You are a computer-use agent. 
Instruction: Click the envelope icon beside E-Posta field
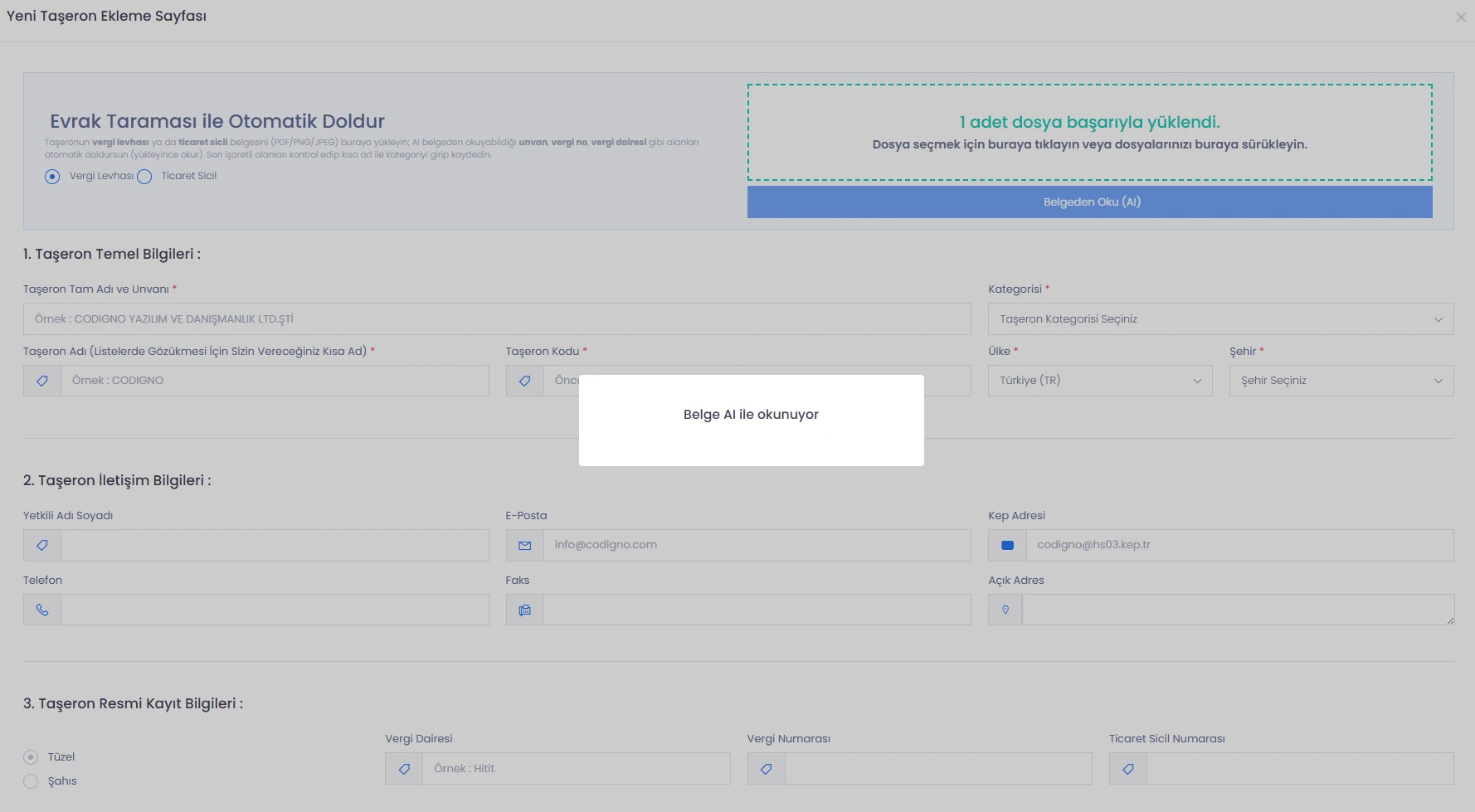point(524,546)
